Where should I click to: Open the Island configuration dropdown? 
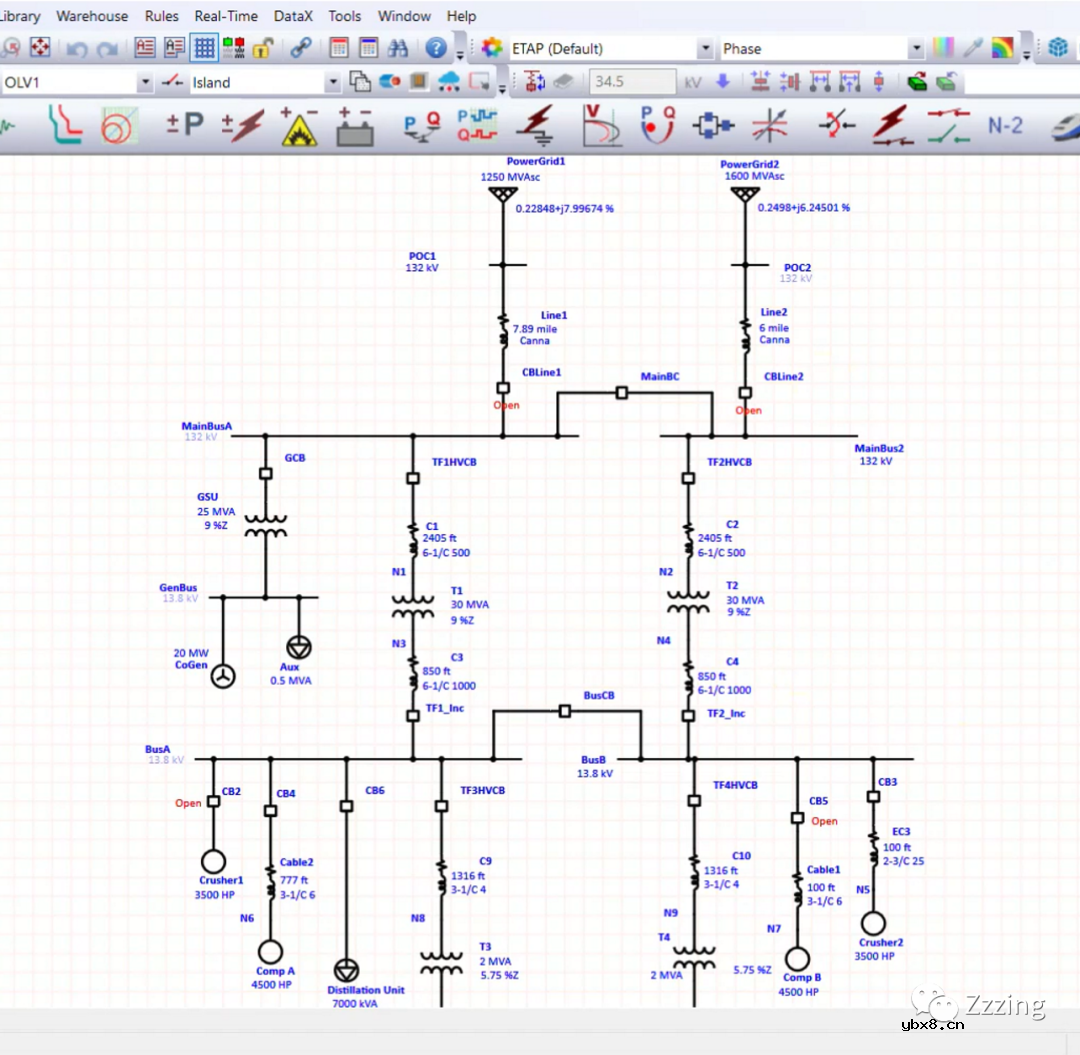point(333,82)
